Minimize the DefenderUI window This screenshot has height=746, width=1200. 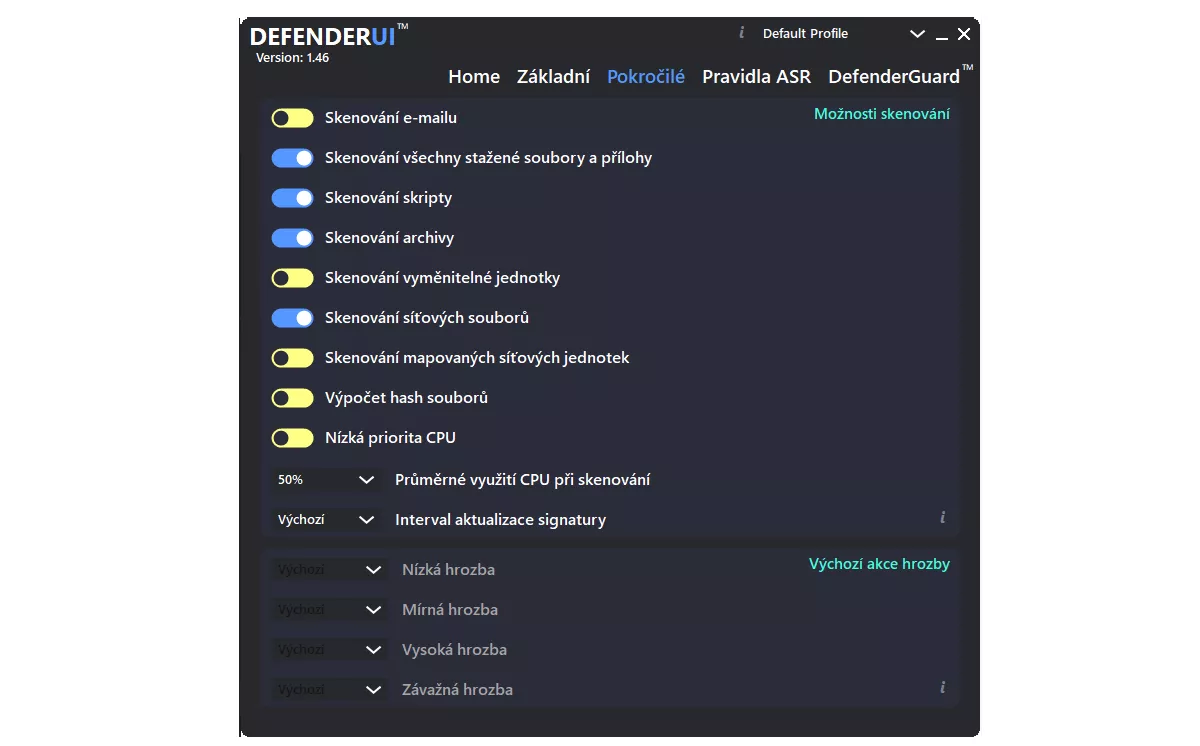pyautogui.click(x=942, y=36)
